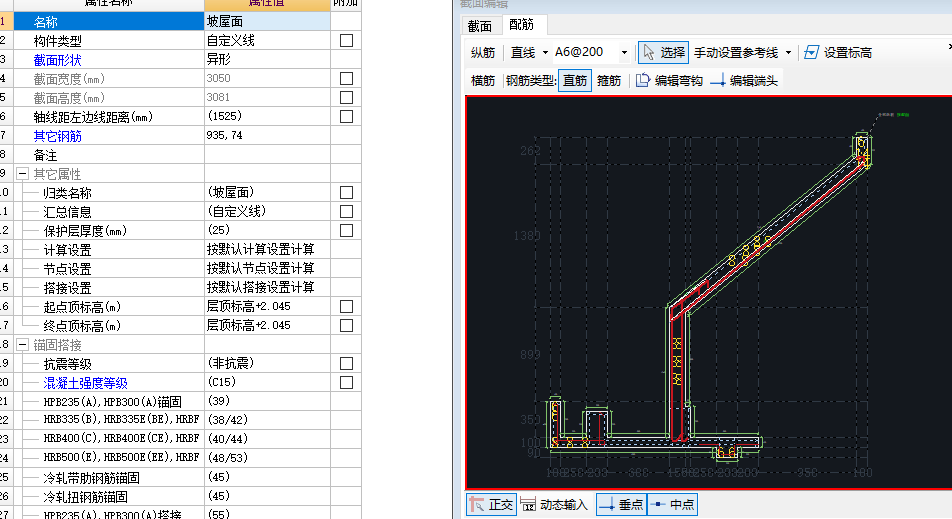
Task: Click the 截面形状 value 异形
Action: pos(267,59)
